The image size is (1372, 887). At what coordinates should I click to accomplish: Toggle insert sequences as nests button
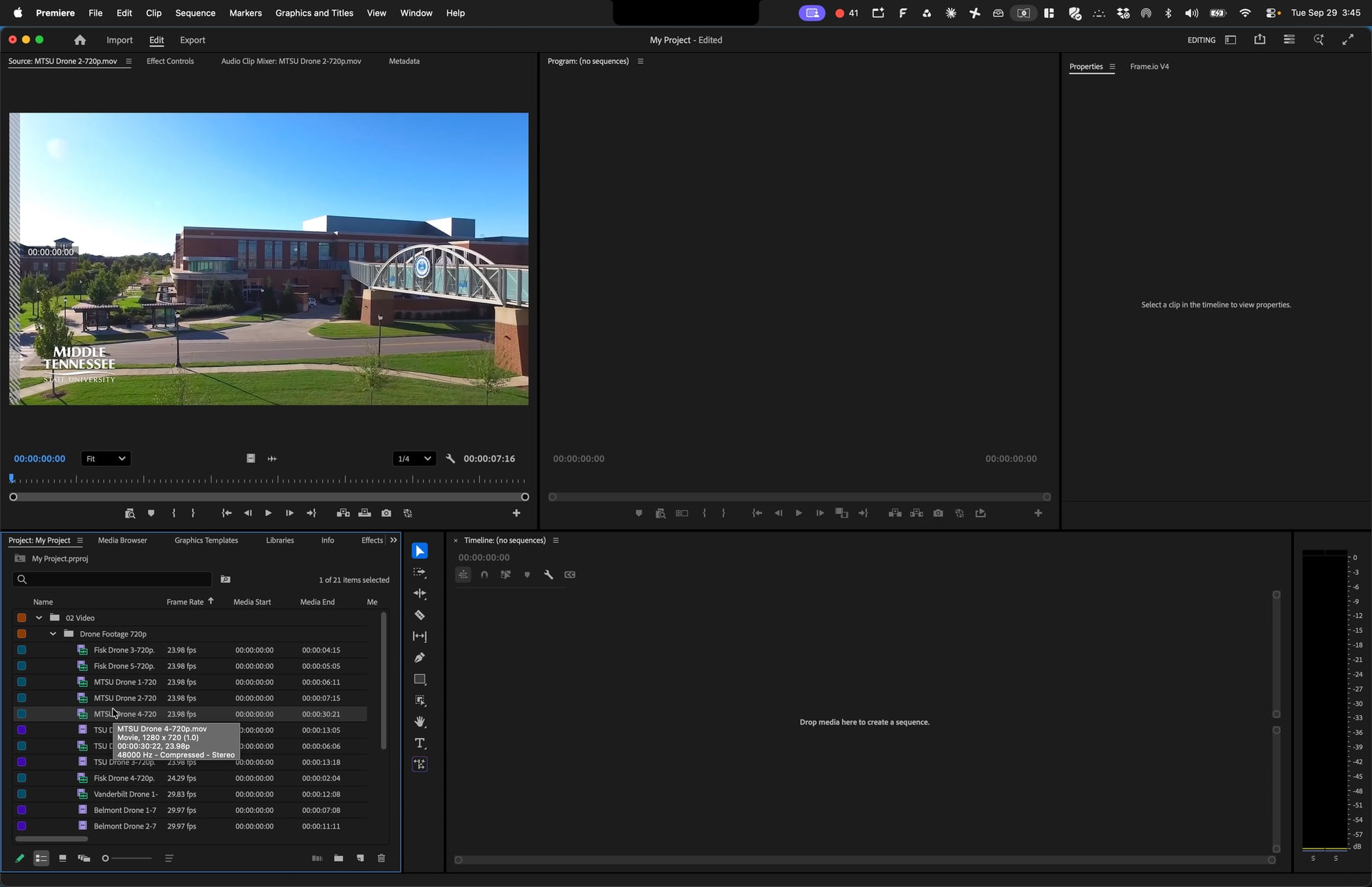(x=463, y=575)
